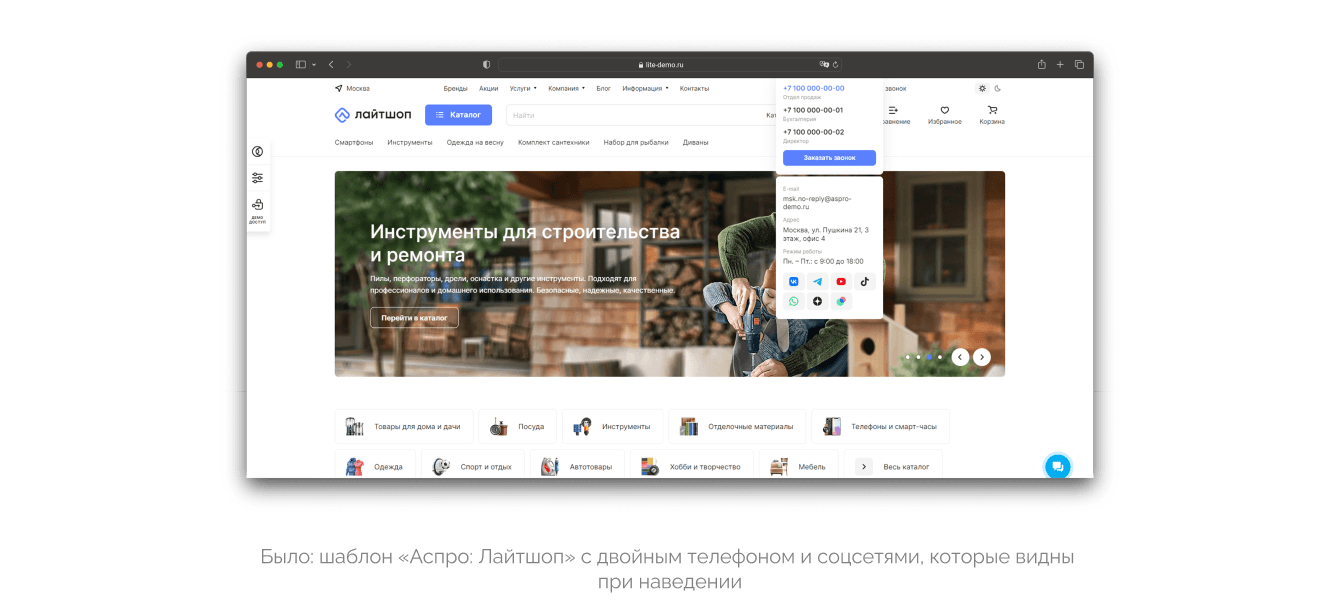Toggle the Safari sidebar panel icon
This screenshot has height=615, width=1340.
coord(300,64)
